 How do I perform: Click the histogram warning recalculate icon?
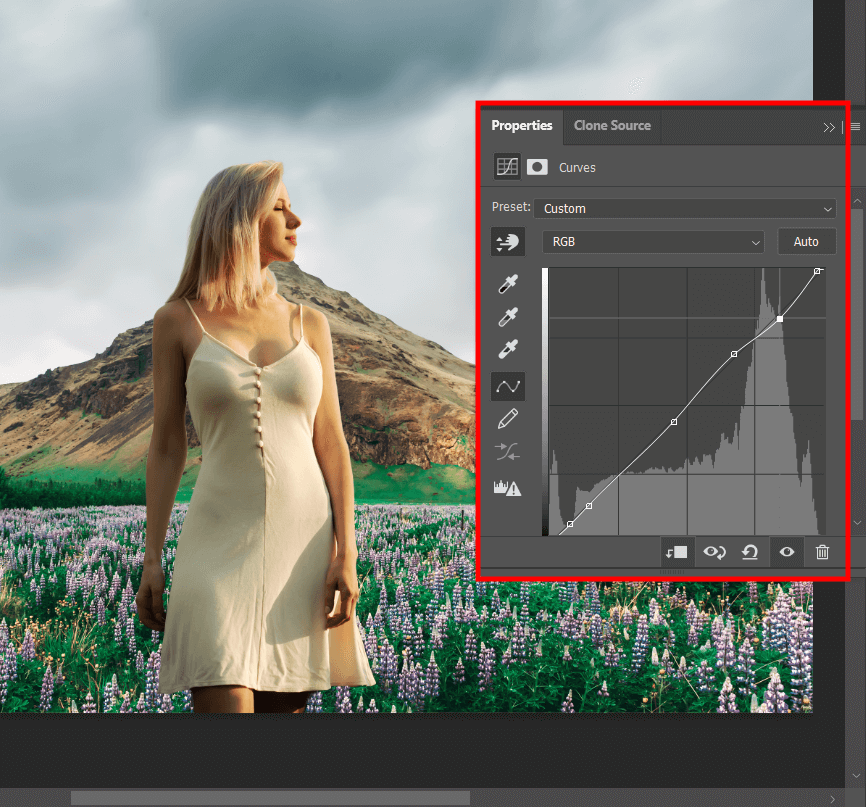(x=507, y=488)
